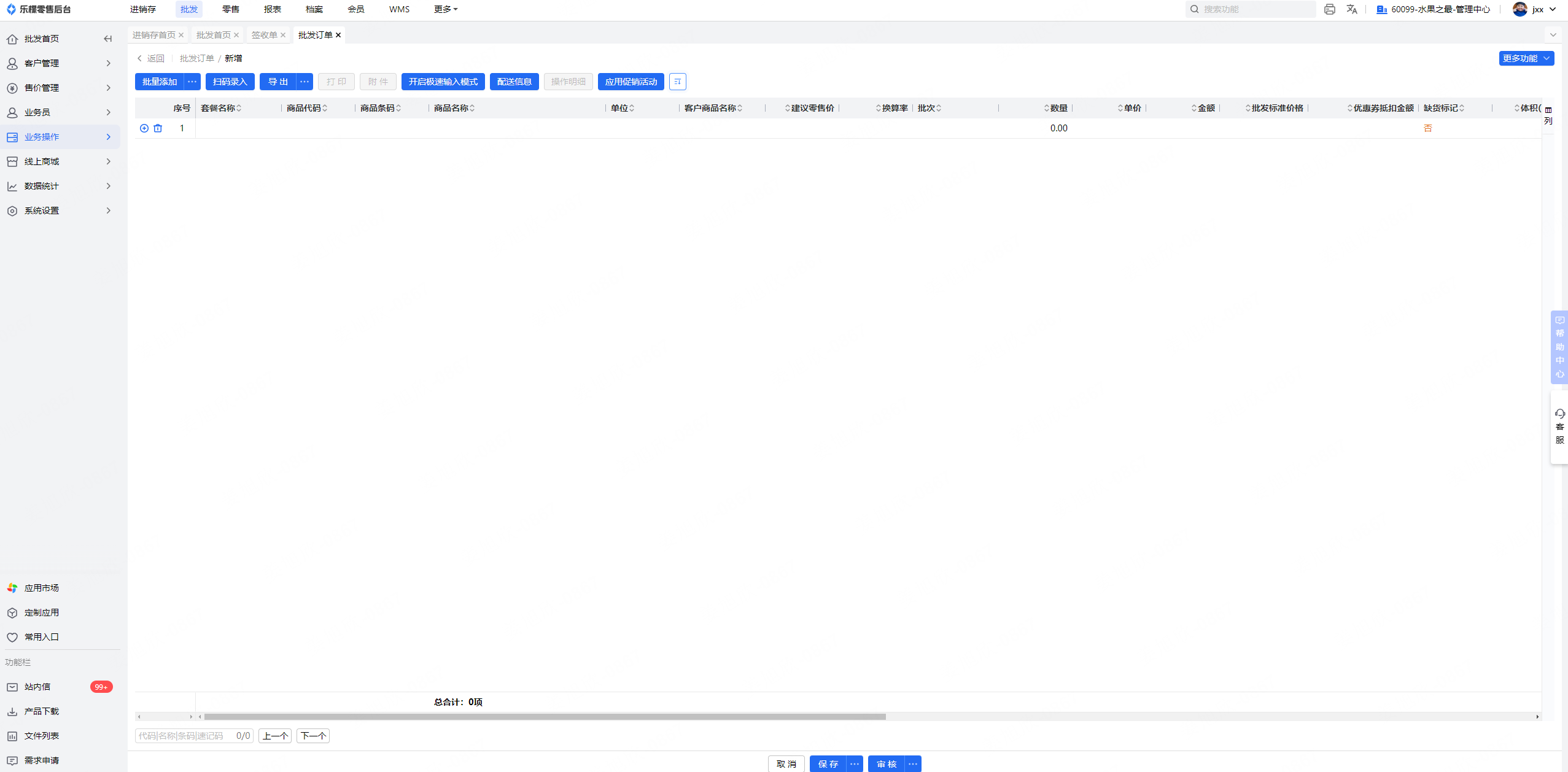Click the printer icon in top bar

click(x=1330, y=9)
